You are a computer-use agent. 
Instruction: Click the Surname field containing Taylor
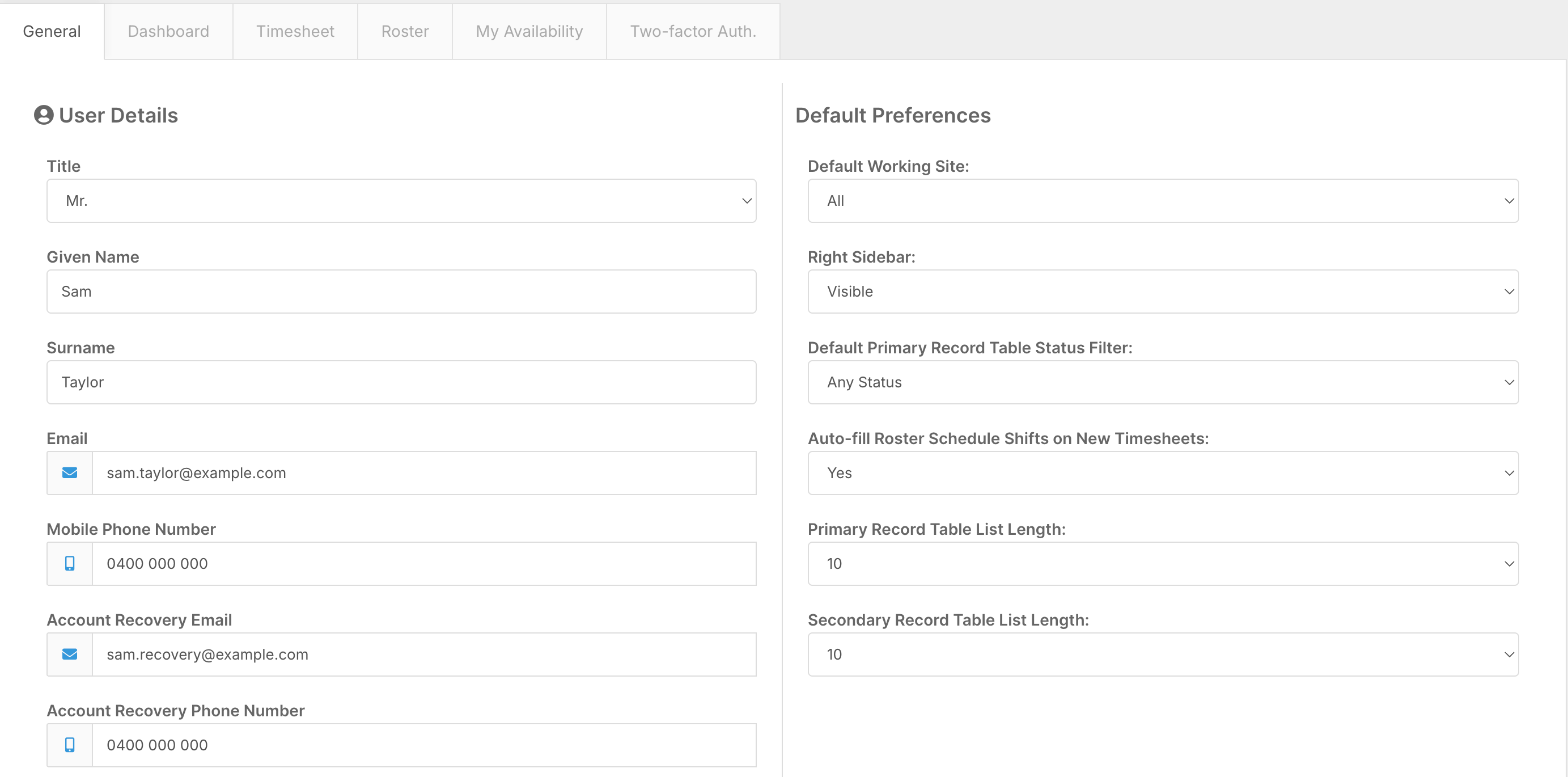point(401,382)
